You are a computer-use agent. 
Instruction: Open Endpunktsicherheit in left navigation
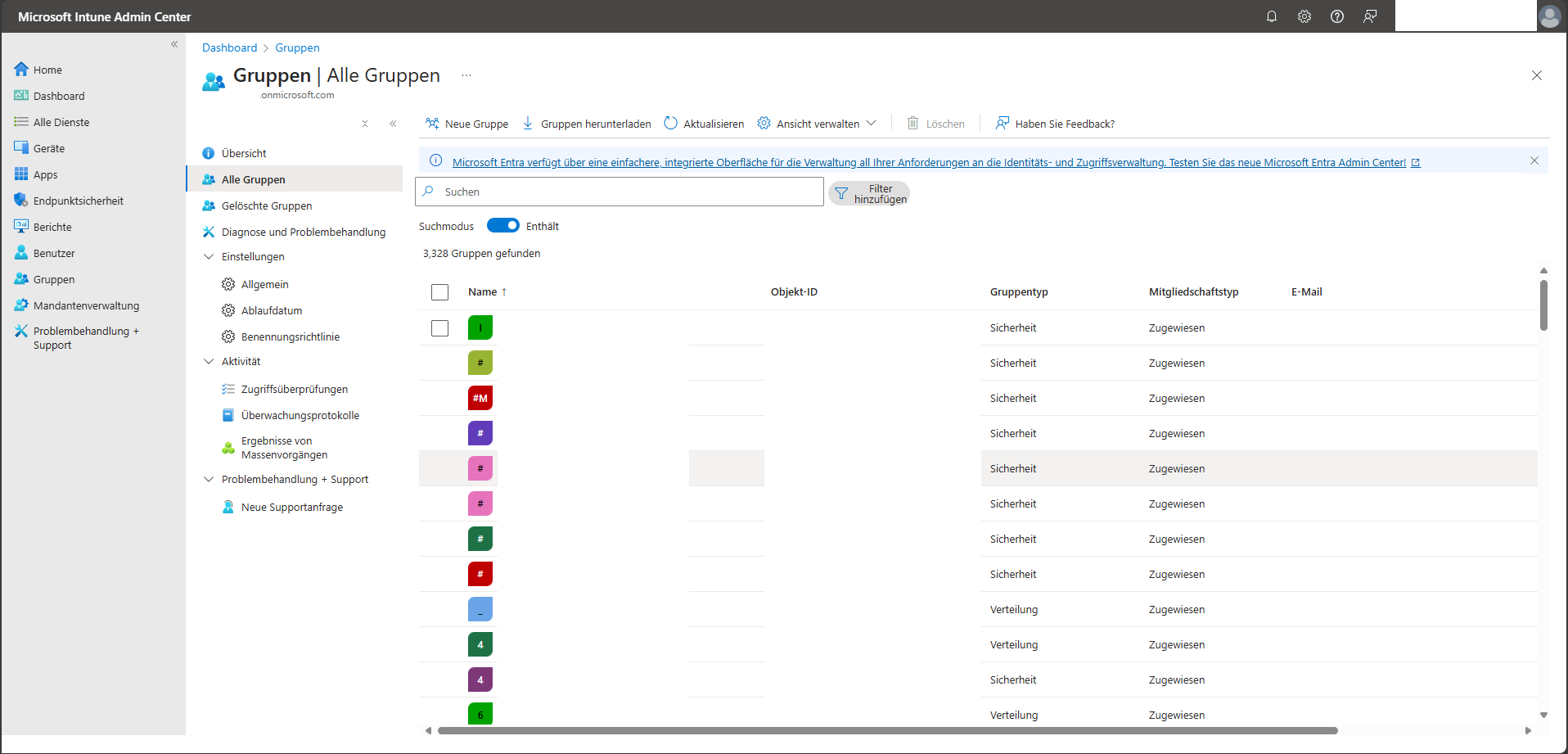pyautogui.click(x=79, y=201)
